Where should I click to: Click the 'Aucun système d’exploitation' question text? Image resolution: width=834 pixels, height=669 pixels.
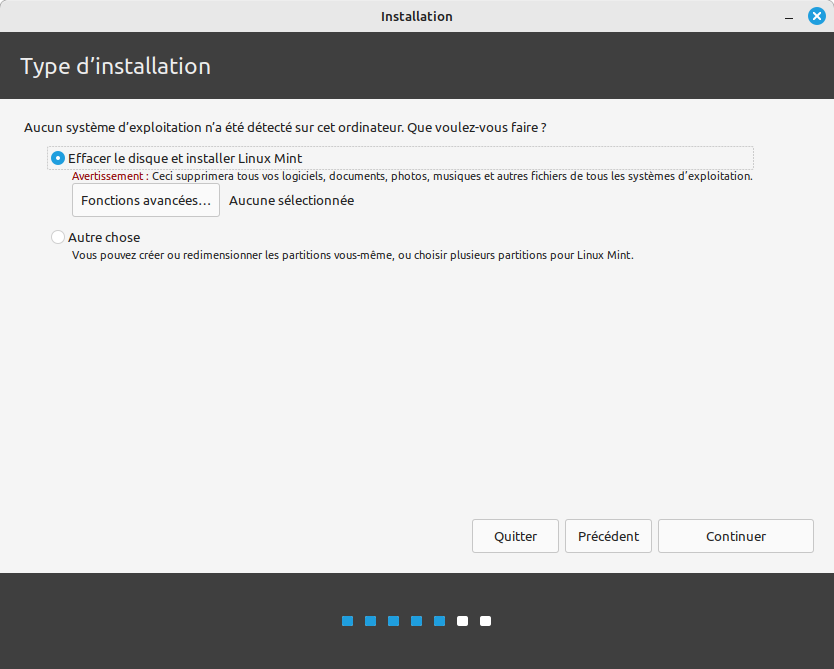coord(285,128)
